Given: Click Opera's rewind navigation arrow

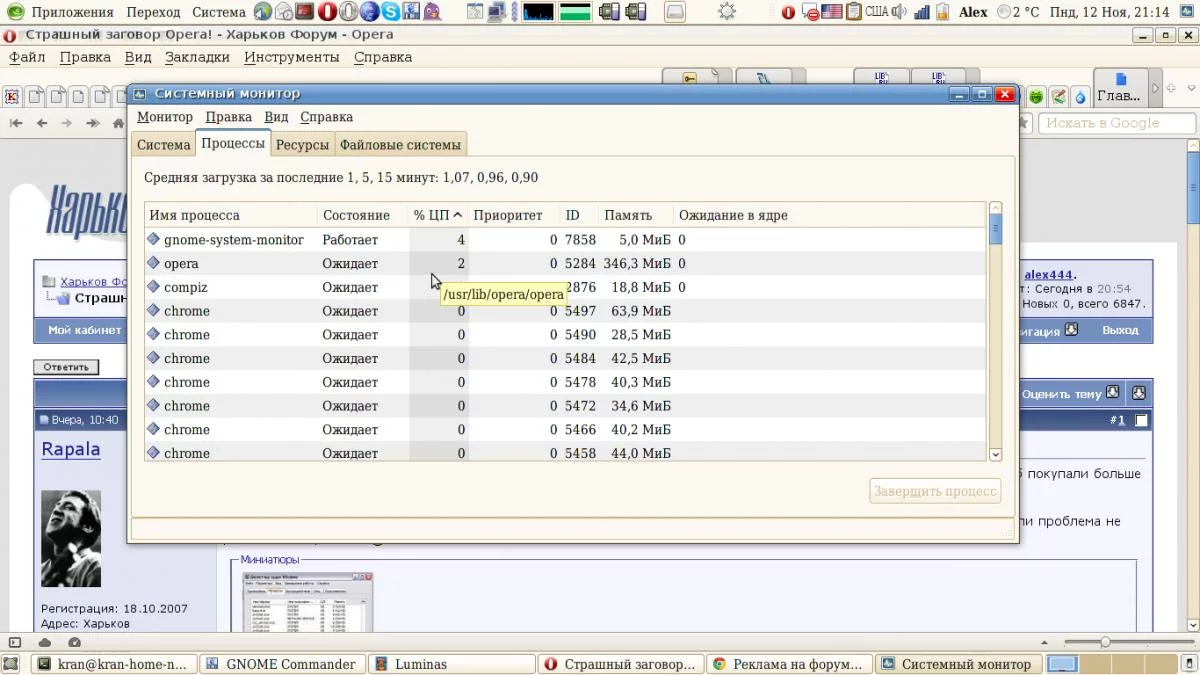Looking at the screenshot, I should (x=16, y=123).
